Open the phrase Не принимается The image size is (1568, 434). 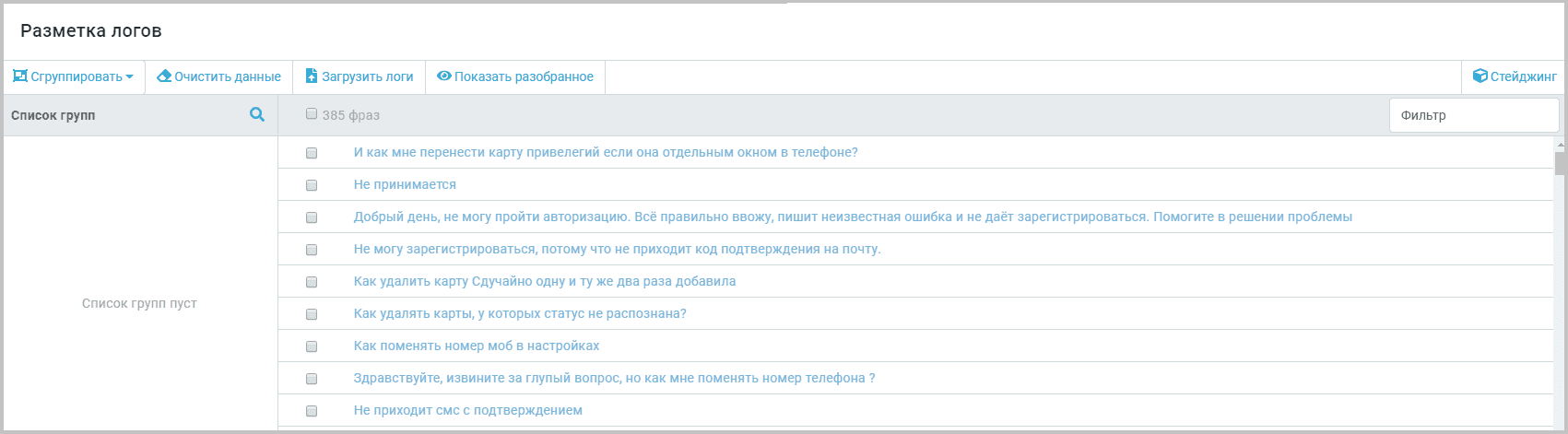coord(405,184)
